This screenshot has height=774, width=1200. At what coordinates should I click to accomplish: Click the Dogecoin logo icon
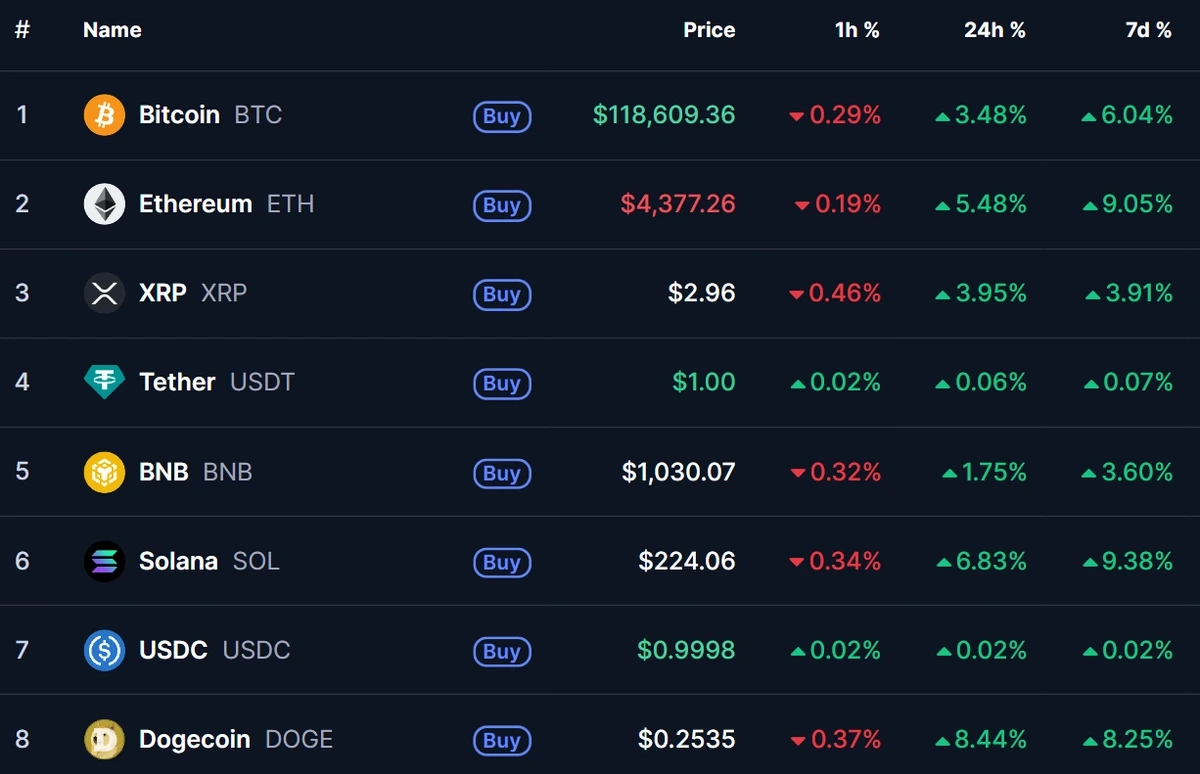pos(104,739)
